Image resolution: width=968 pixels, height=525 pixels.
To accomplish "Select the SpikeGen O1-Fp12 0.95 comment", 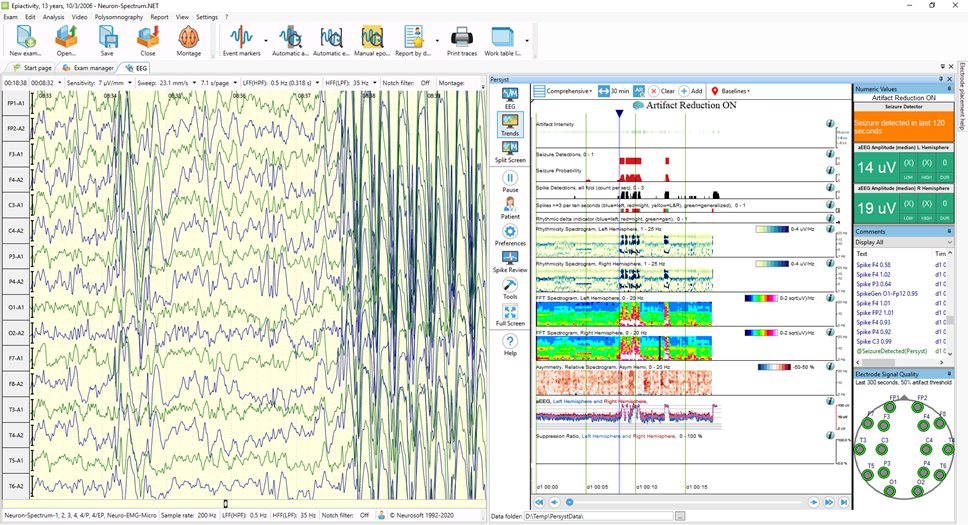I will point(887,293).
